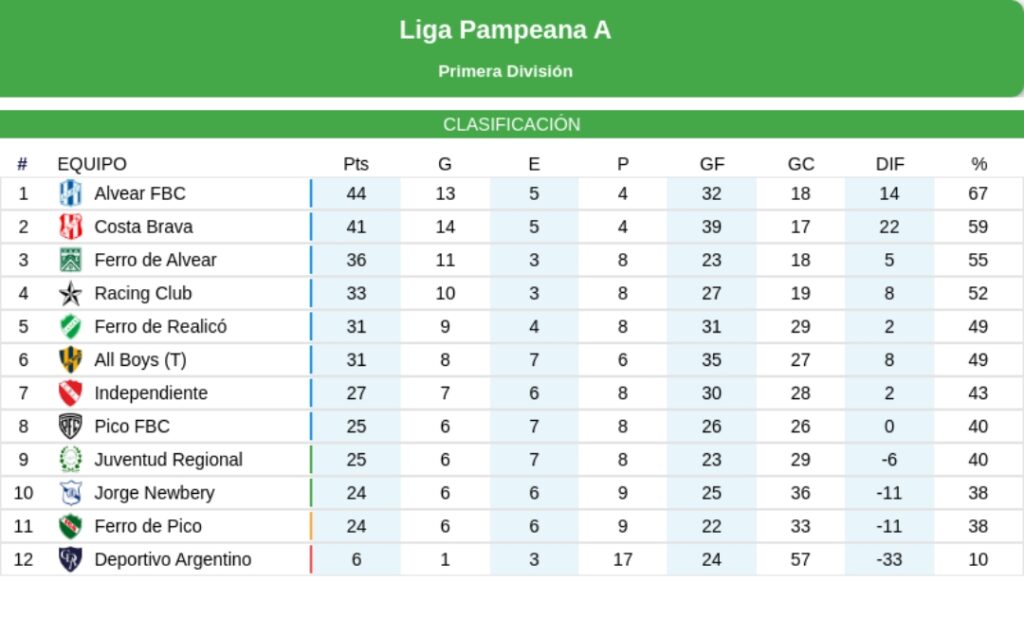This screenshot has width=1024, height=619.
Task: Open the Deportivo Argentino team name
Action: tap(172, 559)
